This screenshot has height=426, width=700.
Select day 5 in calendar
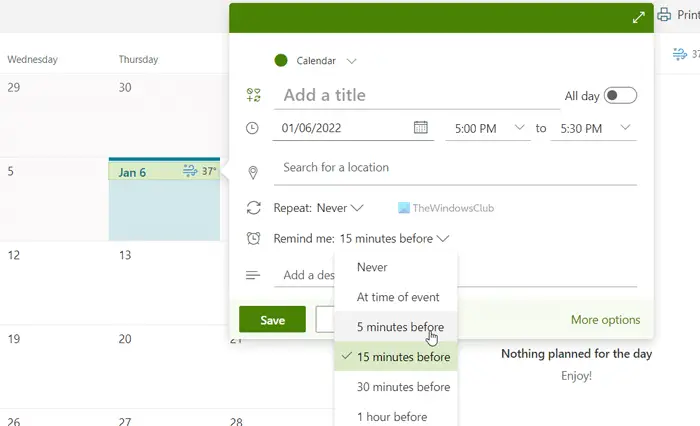pos(10,171)
